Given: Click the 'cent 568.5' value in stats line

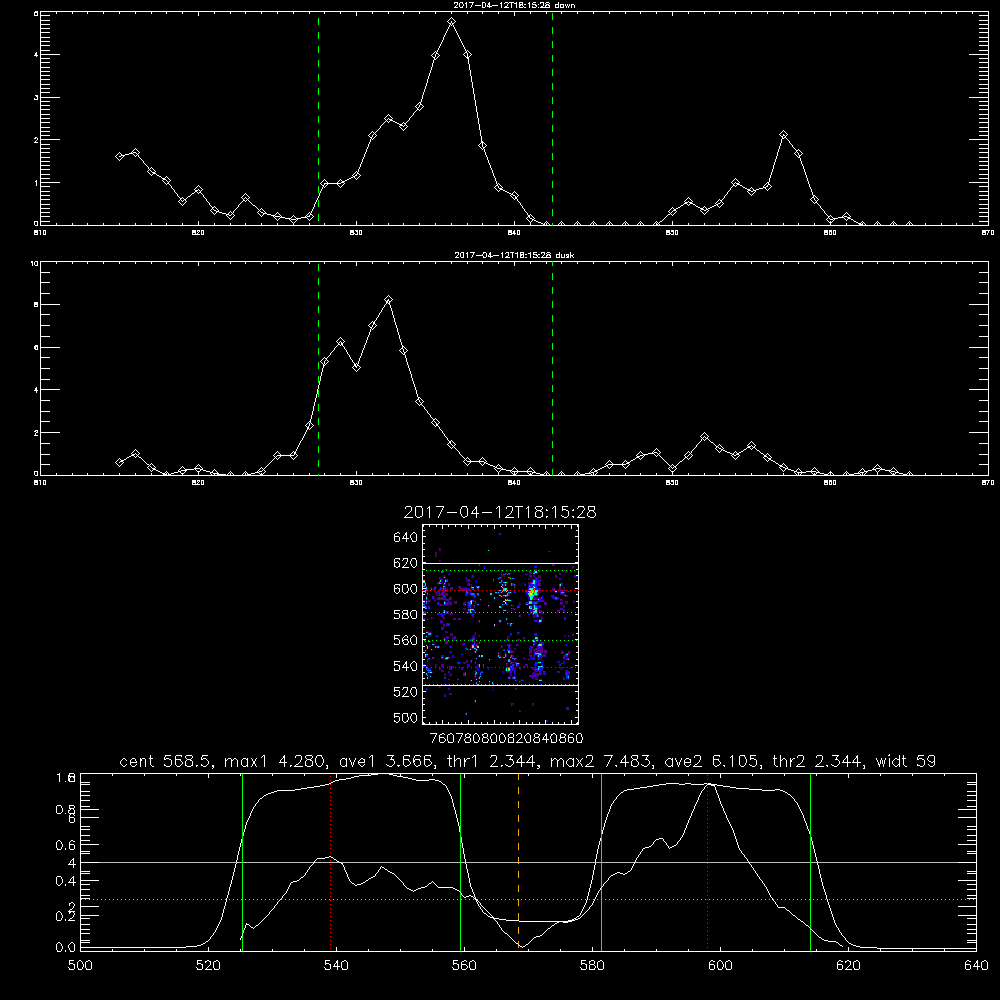Looking at the screenshot, I should coord(166,761).
